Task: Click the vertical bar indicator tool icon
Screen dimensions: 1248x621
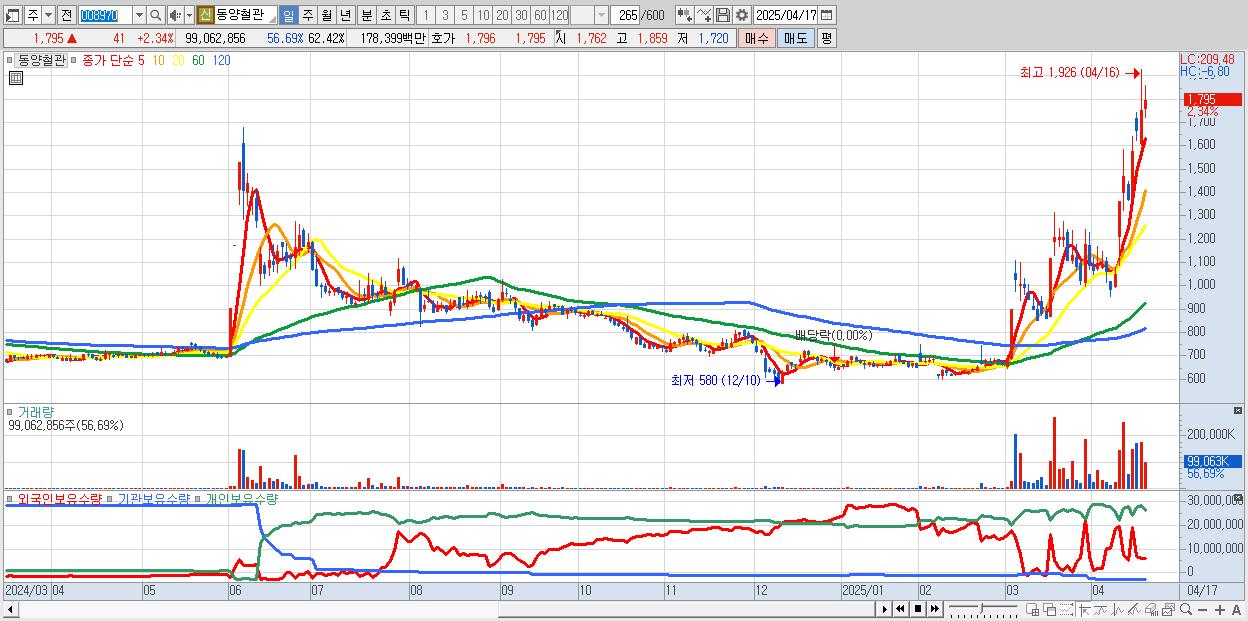Action: point(1118,610)
